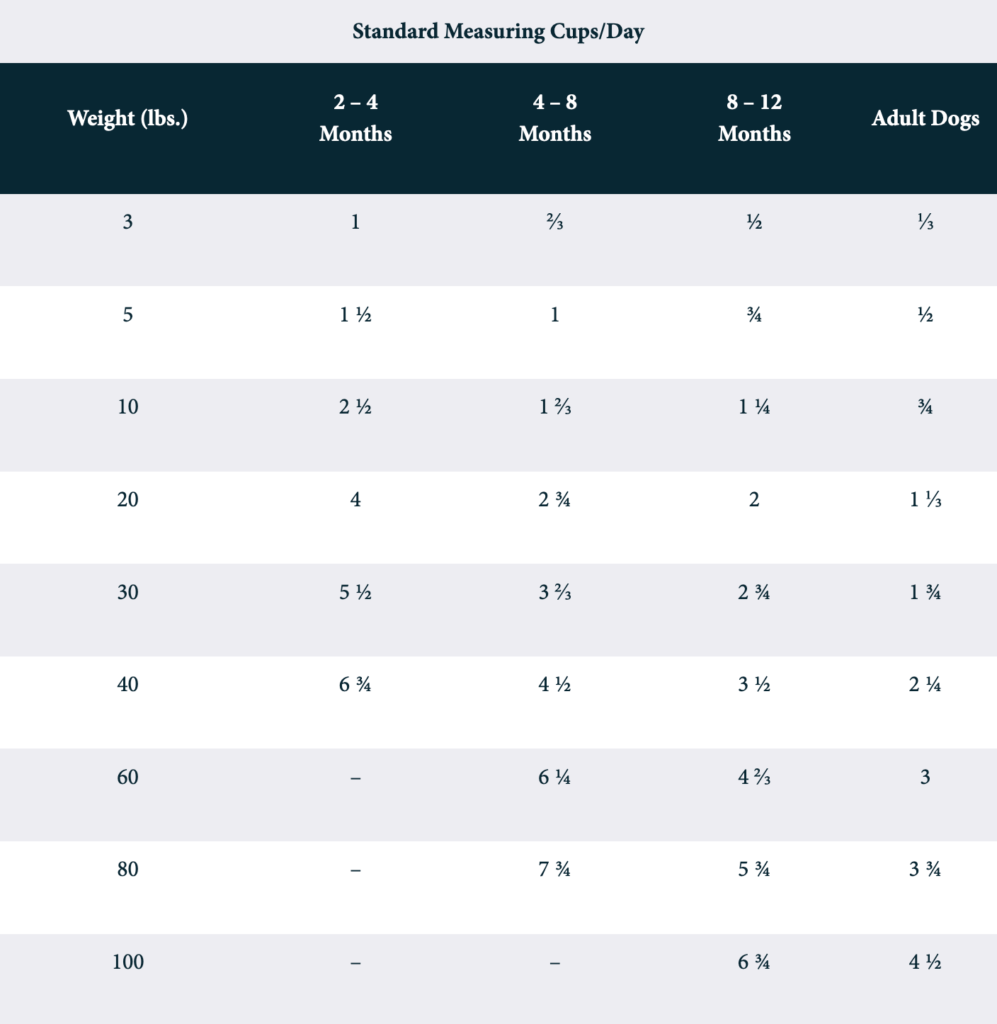Select the 6 ¼ cups cell for 60 lbs
Image resolution: width=997 pixels, height=1024 pixels.
(555, 777)
